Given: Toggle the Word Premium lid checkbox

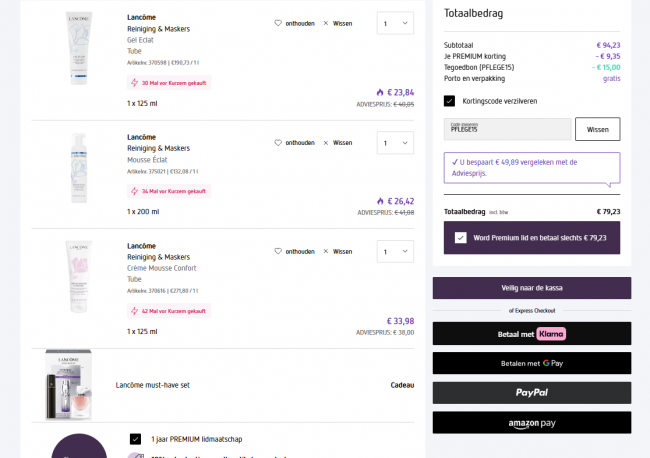Looking at the screenshot, I should click(460, 238).
